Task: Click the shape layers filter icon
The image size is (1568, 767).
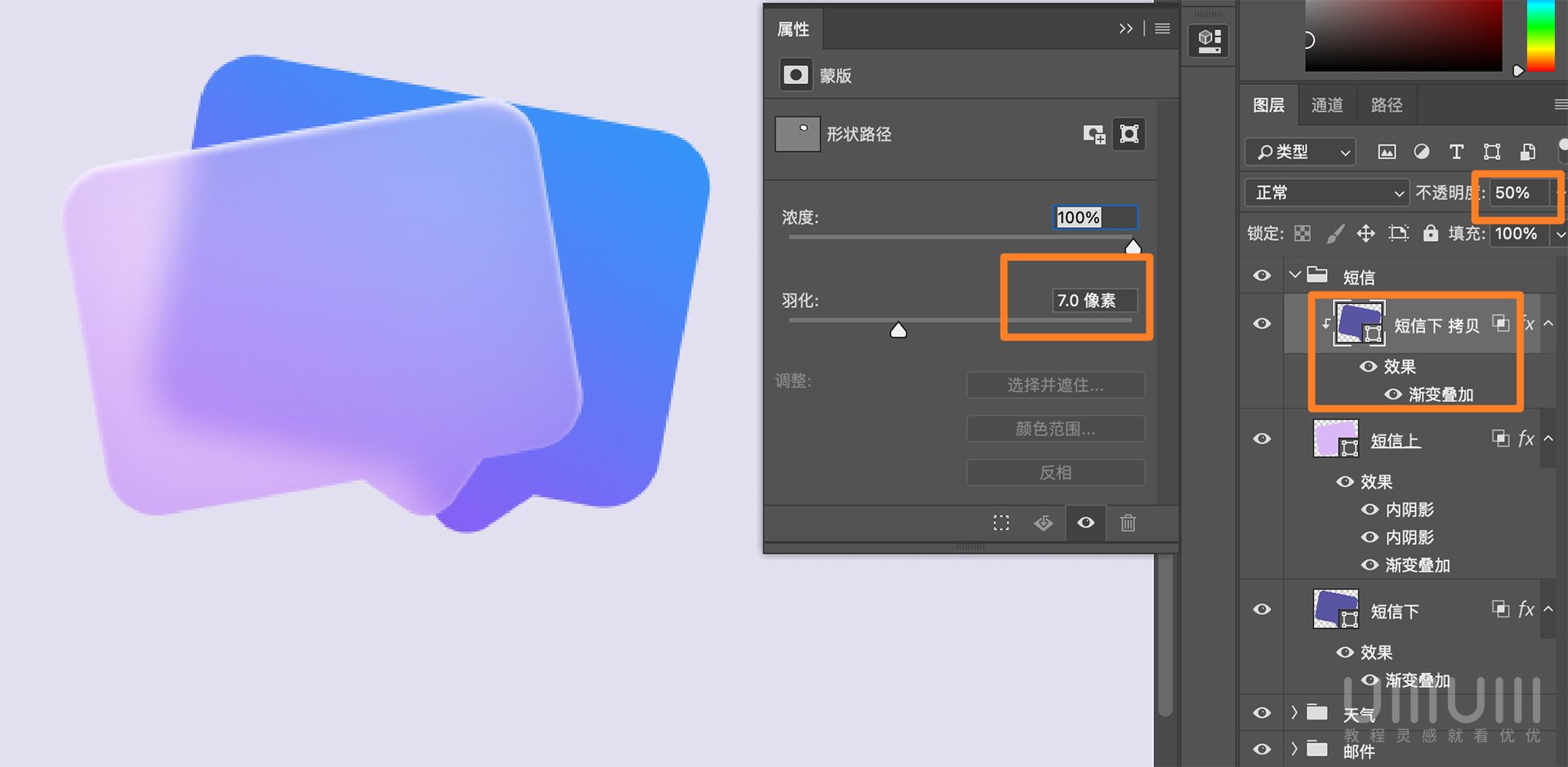Action: pyautogui.click(x=1492, y=152)
